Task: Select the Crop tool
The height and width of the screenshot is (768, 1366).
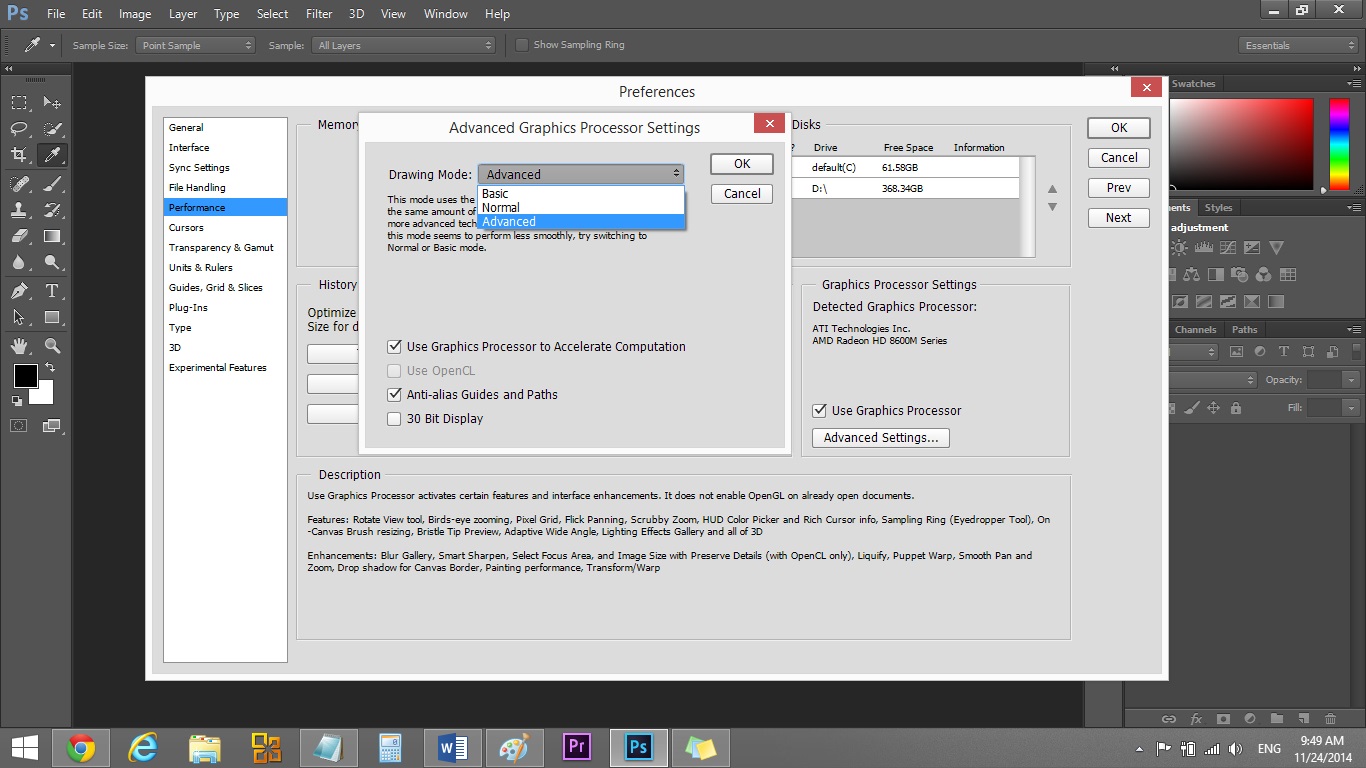Action: (x=19, y=155)
